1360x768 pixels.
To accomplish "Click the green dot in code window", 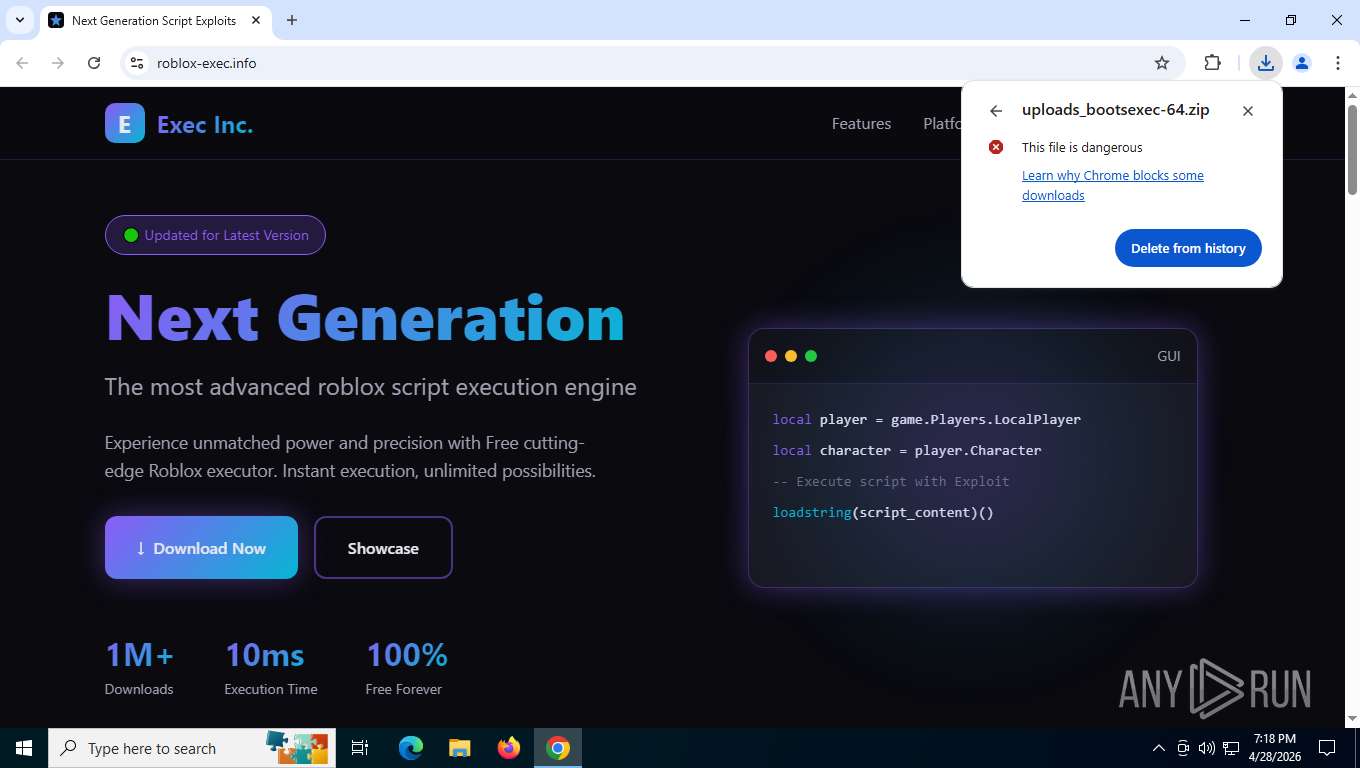I will tap(811, 356).
